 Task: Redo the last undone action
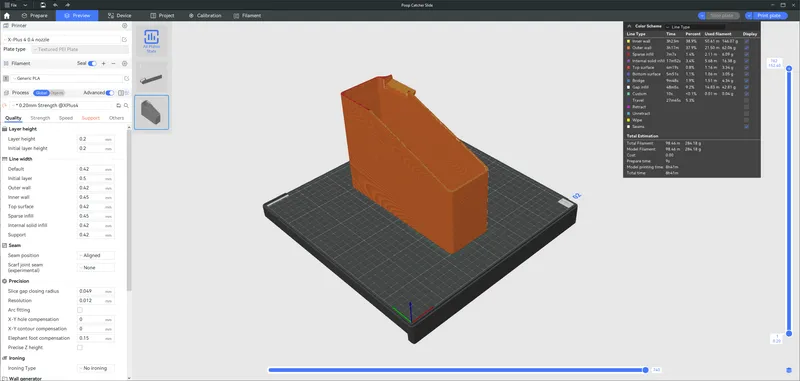coord(67,5)
